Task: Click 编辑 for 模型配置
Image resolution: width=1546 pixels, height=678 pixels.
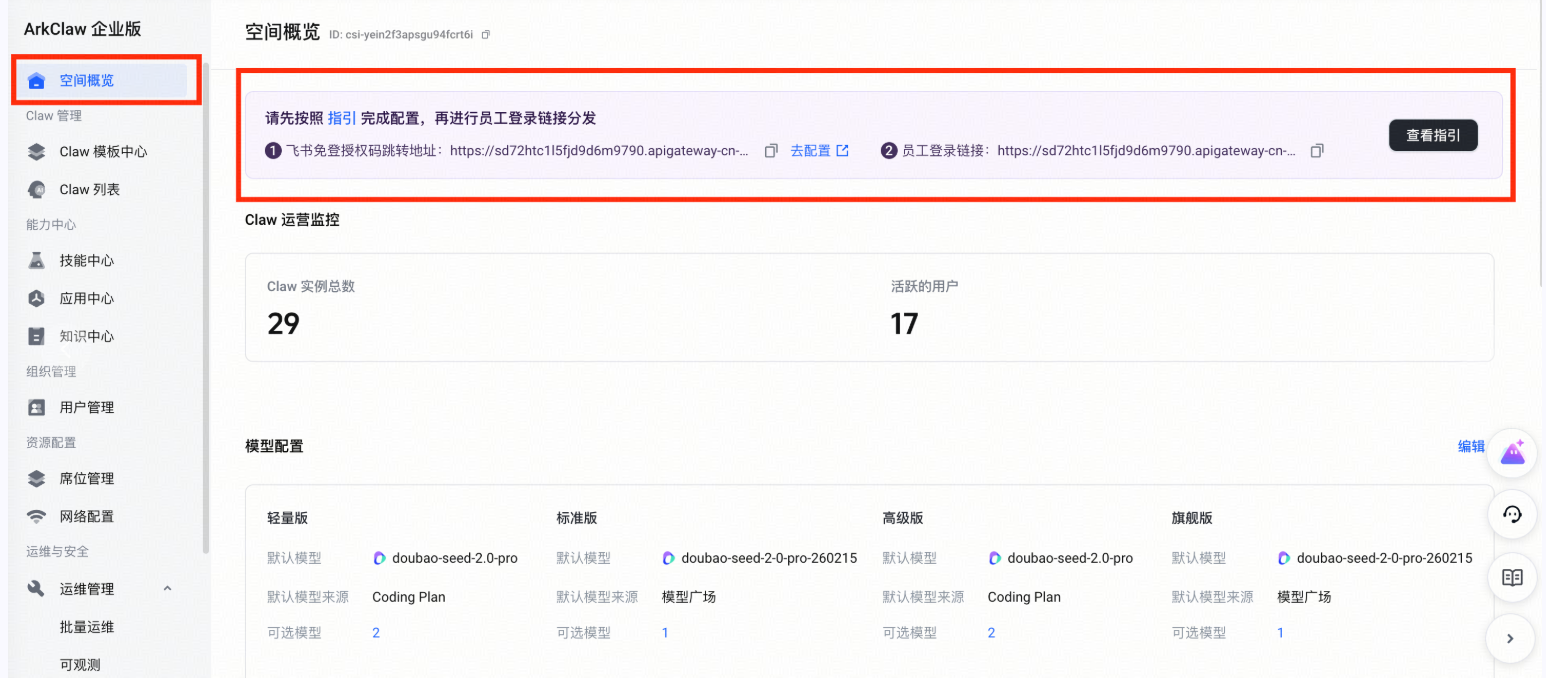Action: click(x=1471, y=447)
